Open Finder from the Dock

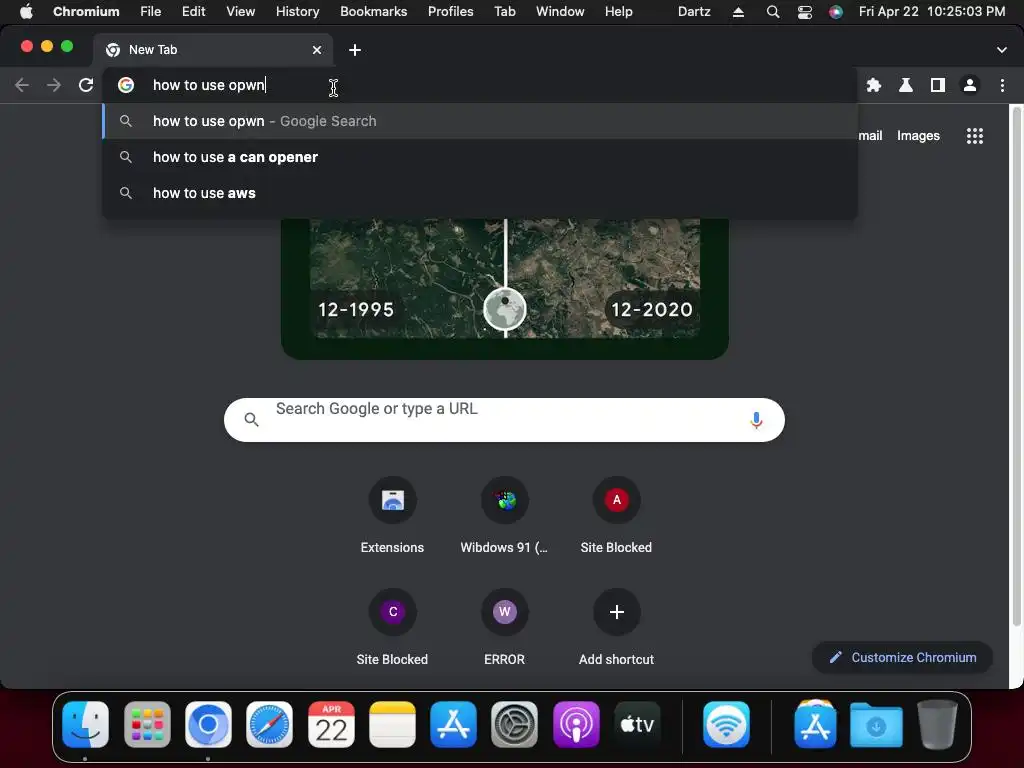(86, 724)
